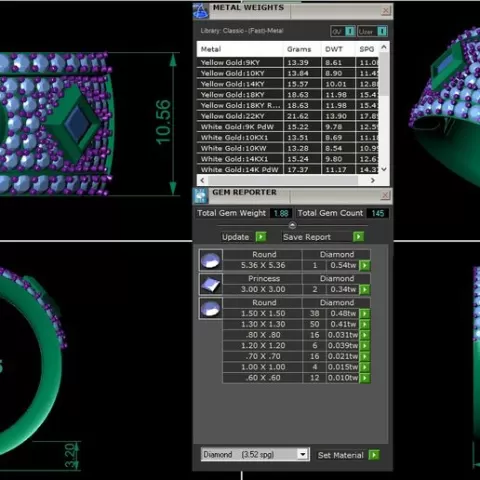This screenshot has height=480, width=480.
Task: Click the green arrow for 5.36 X 5.36 round diamond
Action: tap(365, 265)
